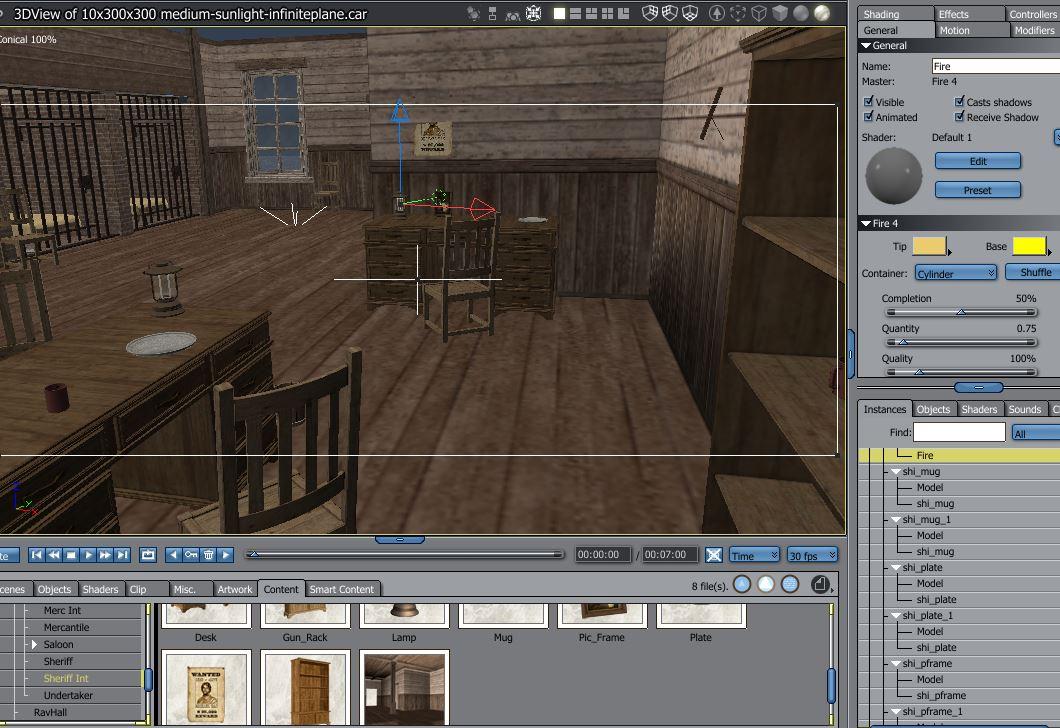1060x728 pixels.
Task: Click the striped round browser icon
Action: pyautogui.click(x=790, y=584)
